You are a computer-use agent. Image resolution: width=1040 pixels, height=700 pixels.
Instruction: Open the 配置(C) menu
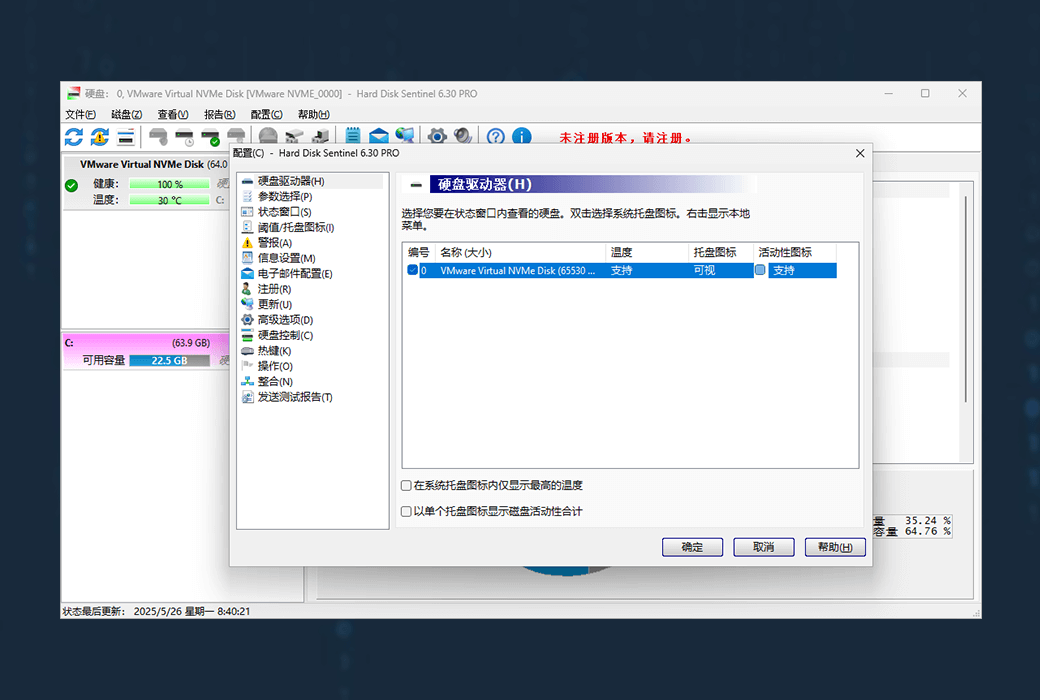pos(267,114)
